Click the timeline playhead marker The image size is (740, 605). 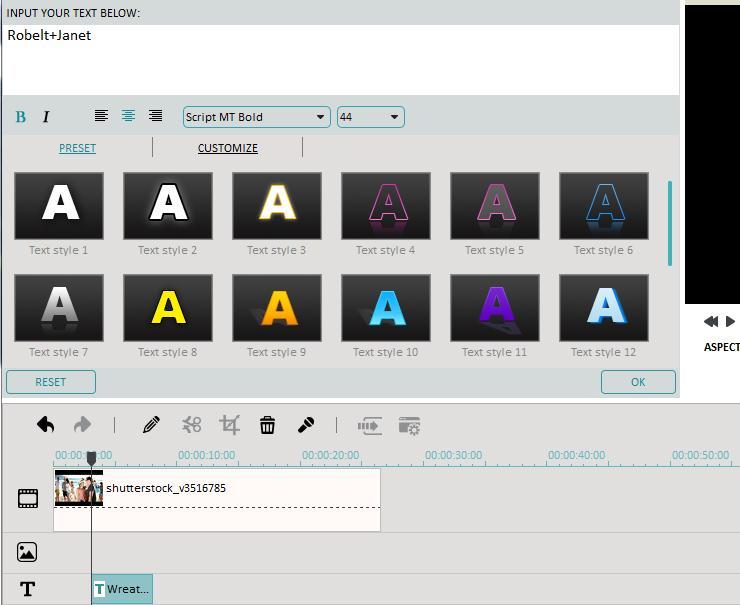pos(92,458)
